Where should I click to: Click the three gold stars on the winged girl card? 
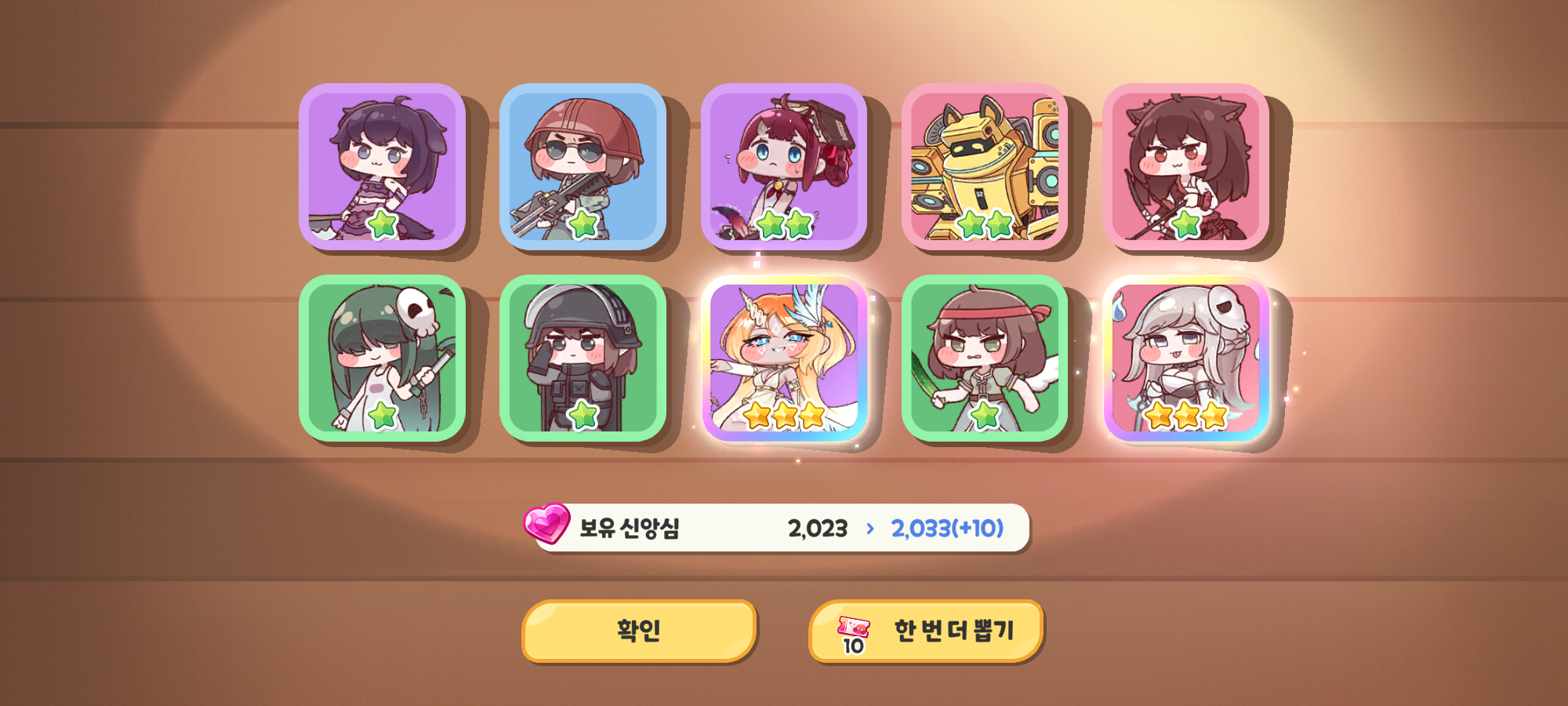pos(784,415)
